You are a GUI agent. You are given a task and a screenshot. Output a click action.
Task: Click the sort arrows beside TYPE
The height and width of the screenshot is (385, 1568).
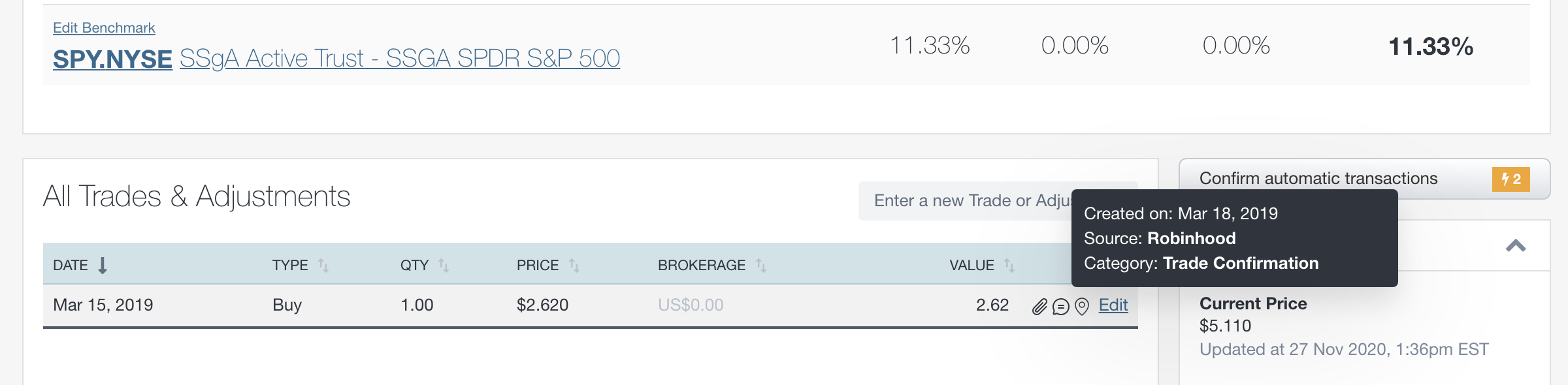pyautogui.click(x=323, y=265)
